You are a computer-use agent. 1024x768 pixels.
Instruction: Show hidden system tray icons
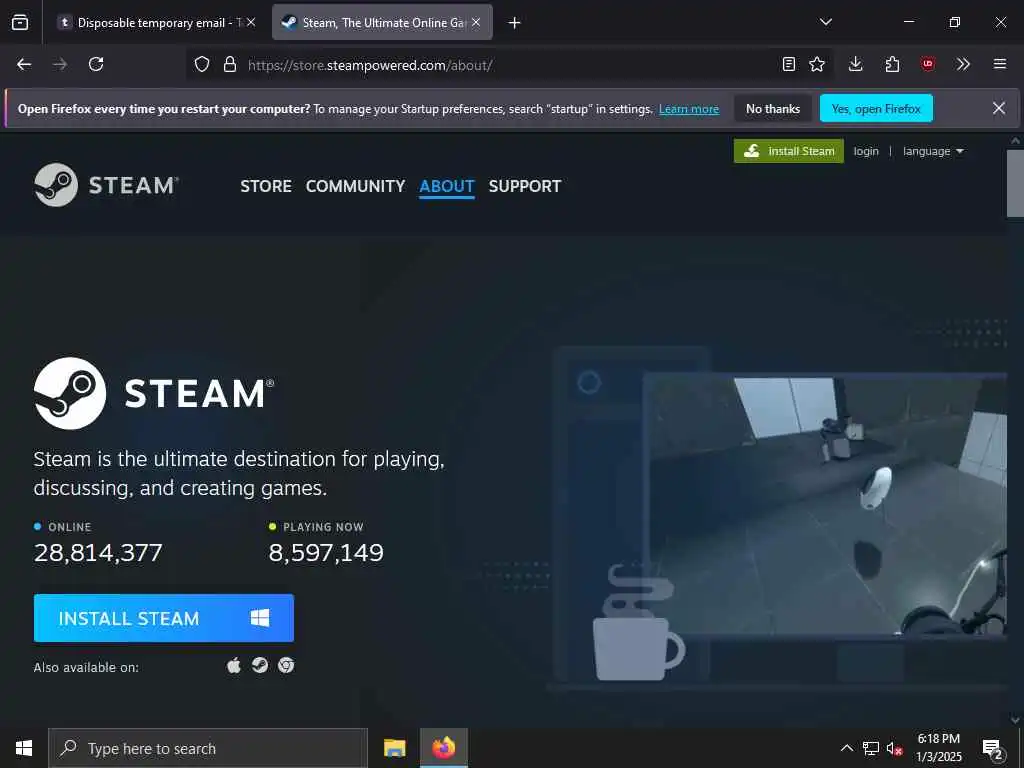tap(846, 748)
